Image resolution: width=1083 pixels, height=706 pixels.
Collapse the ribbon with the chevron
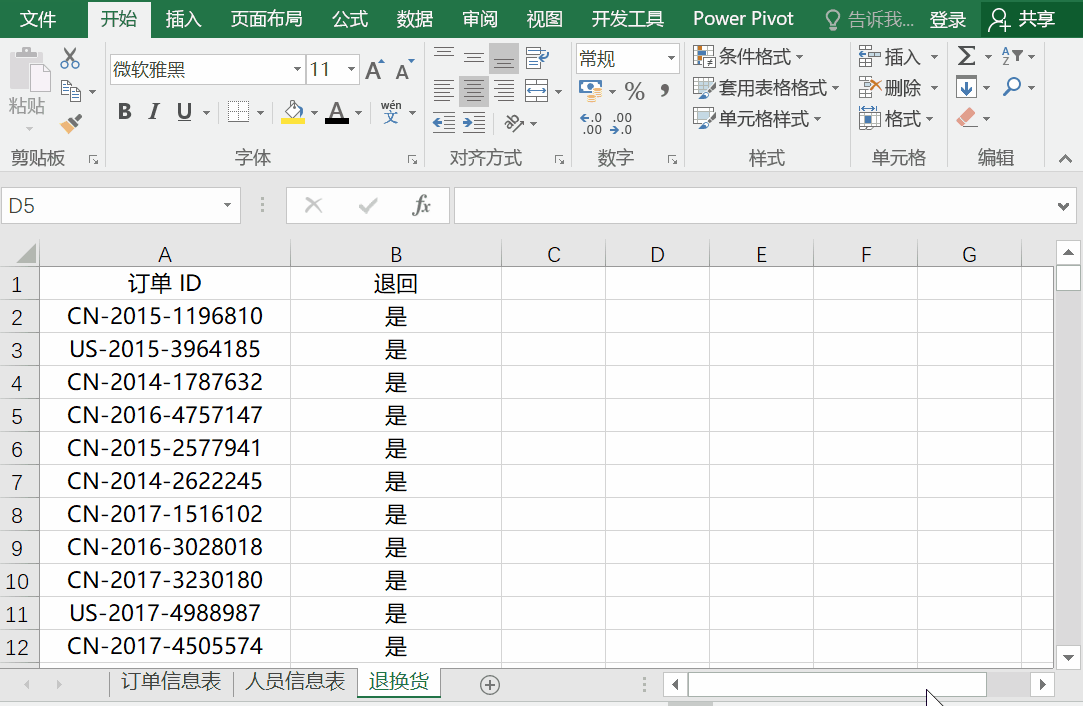[x=1065, y=159]
